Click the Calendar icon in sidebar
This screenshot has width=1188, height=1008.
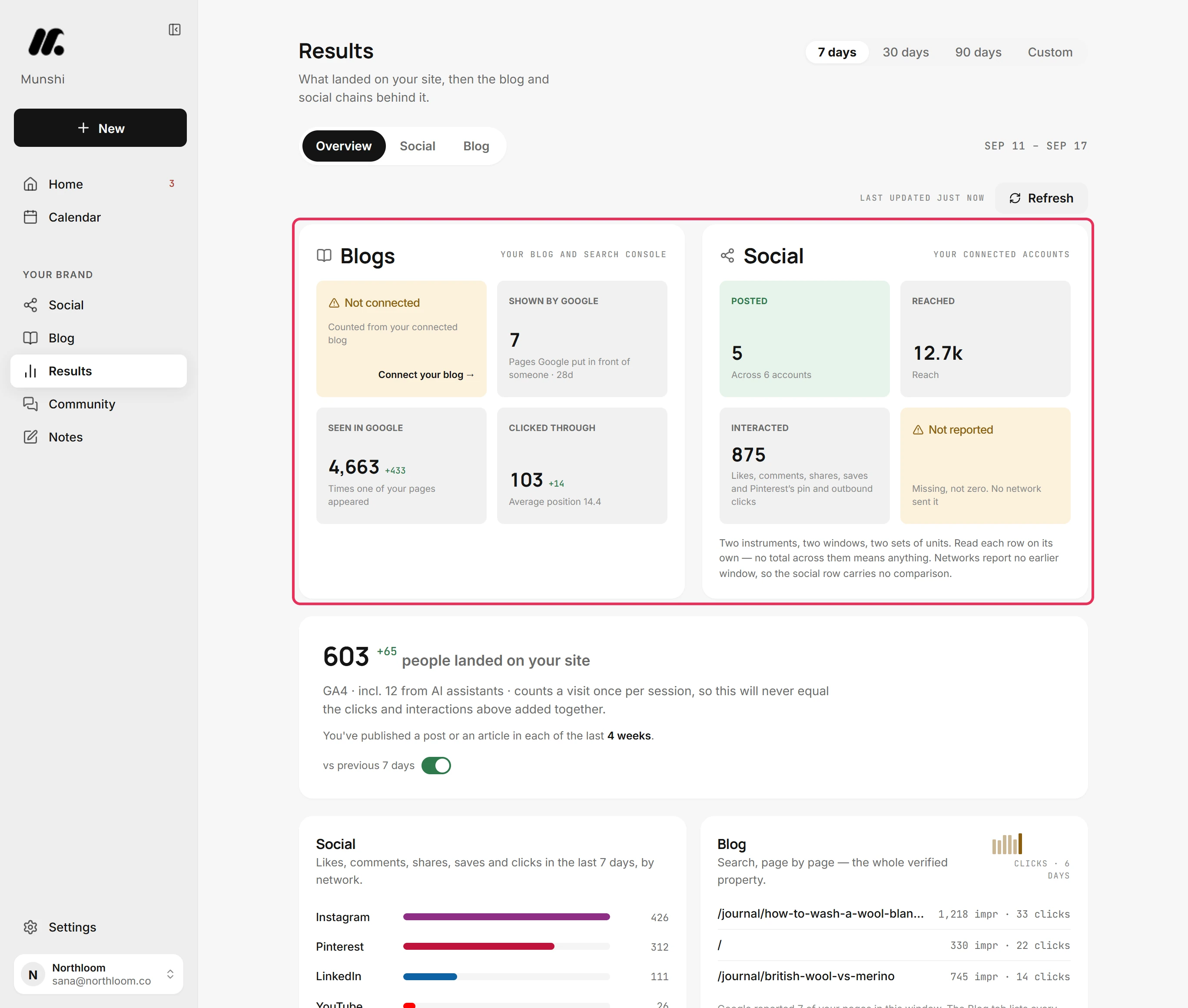pyautogui.click(x=30, y=217)
